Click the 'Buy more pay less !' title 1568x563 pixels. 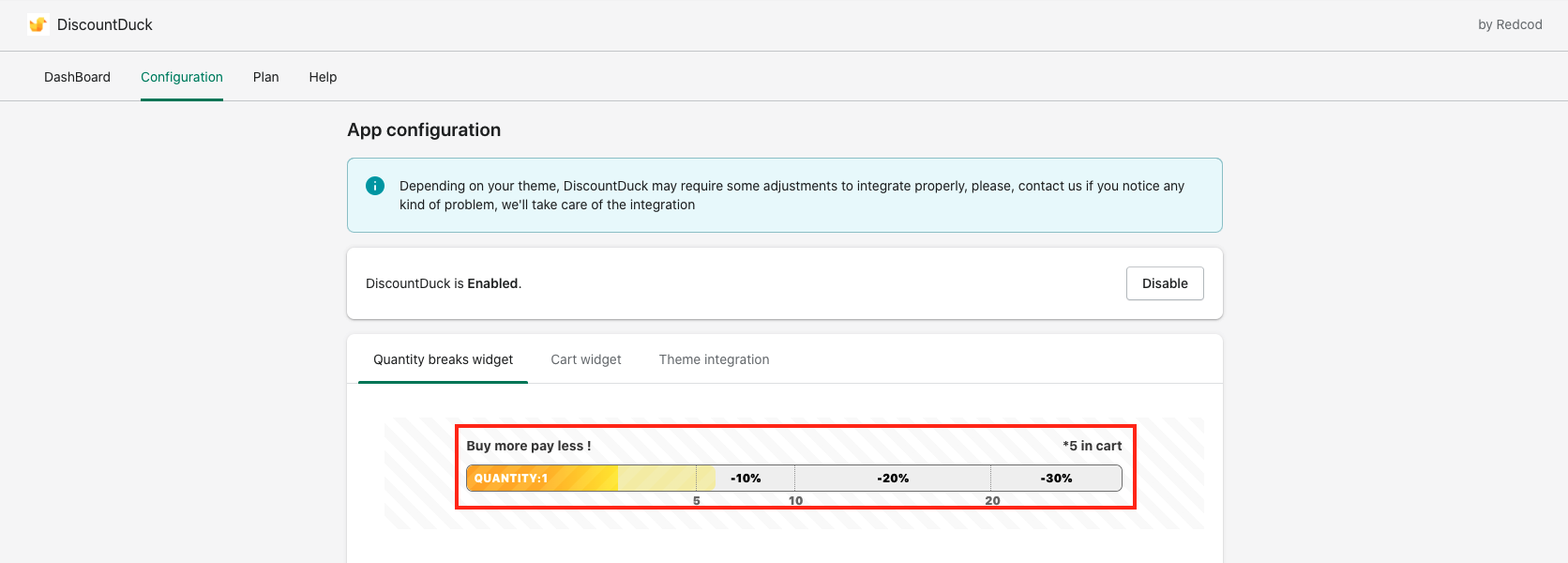[529, 446]
